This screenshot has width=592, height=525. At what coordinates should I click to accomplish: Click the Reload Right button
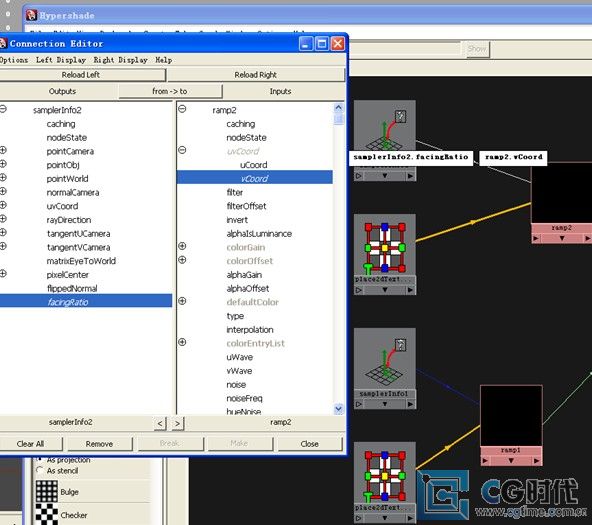[256, 75]
